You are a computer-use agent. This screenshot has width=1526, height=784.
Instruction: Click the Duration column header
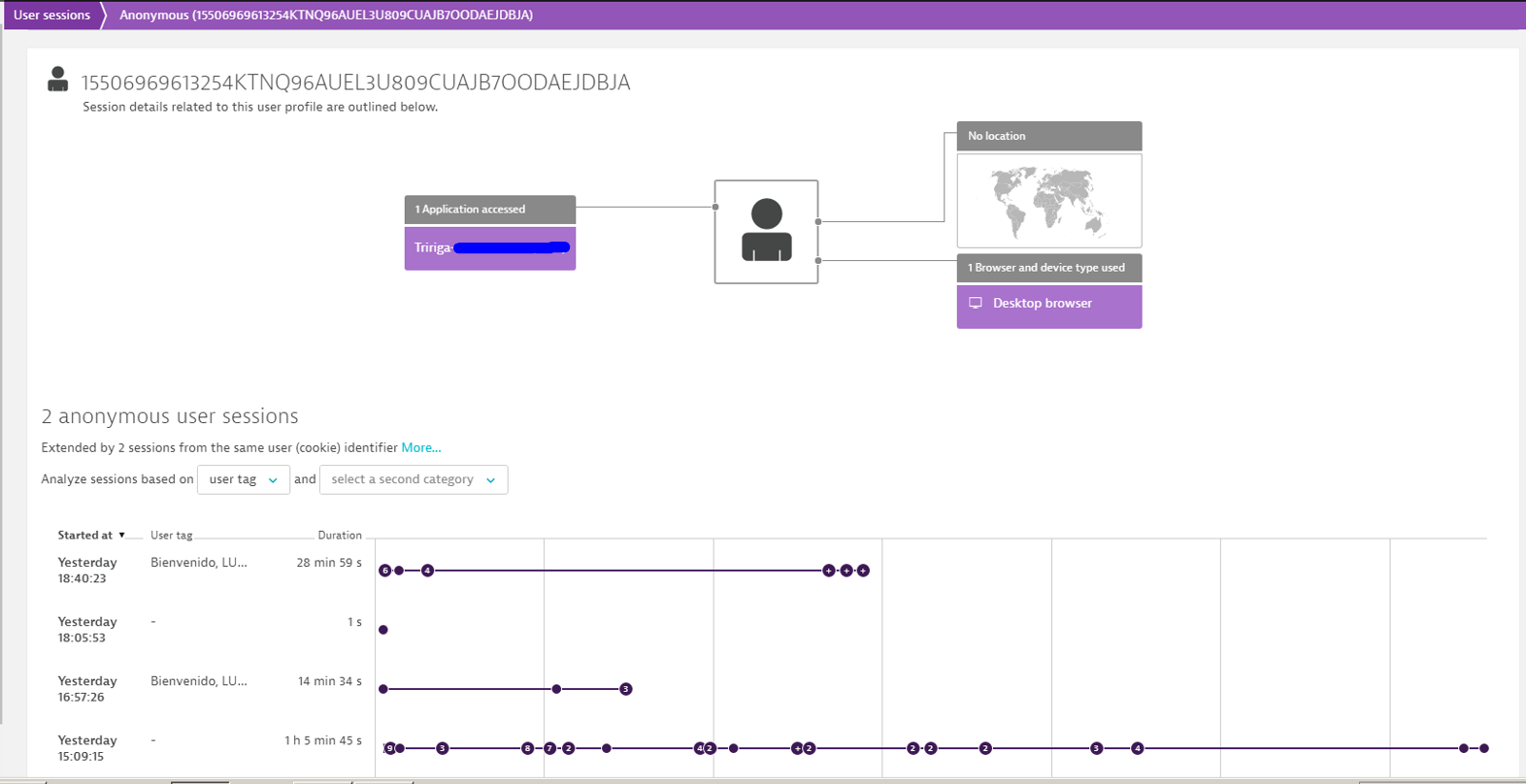(x=339, y=536)
